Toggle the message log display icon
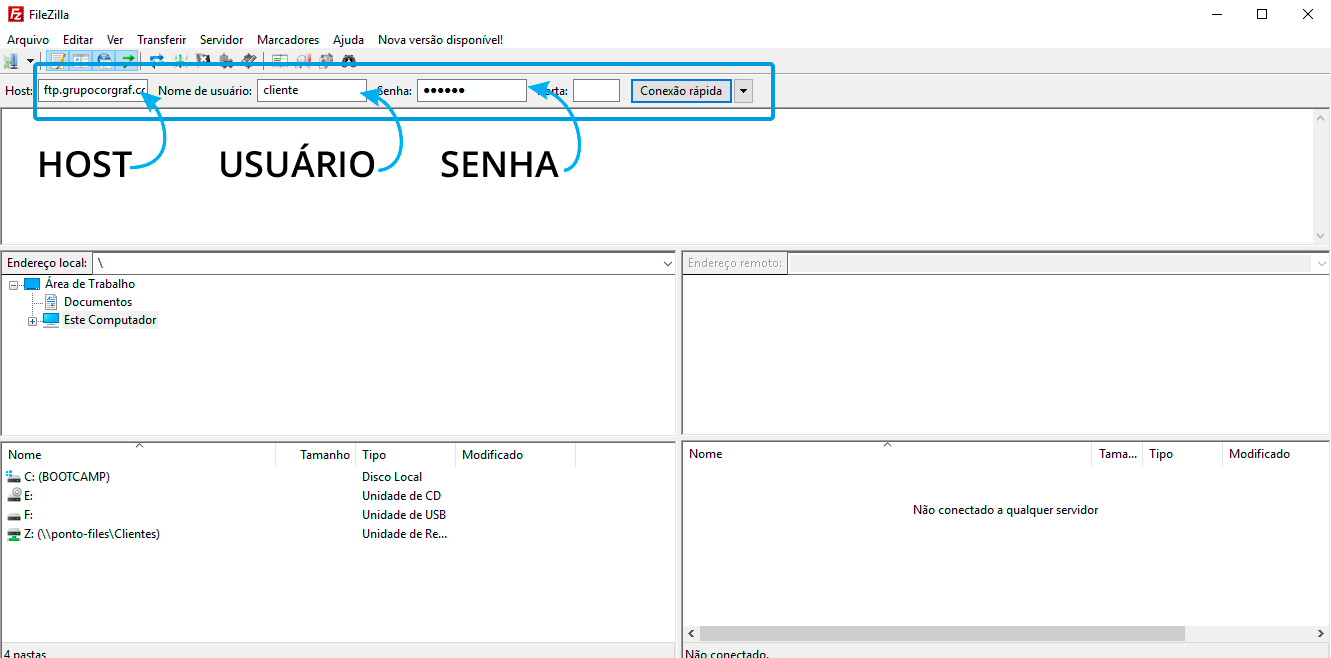 [x=58, y=60]
